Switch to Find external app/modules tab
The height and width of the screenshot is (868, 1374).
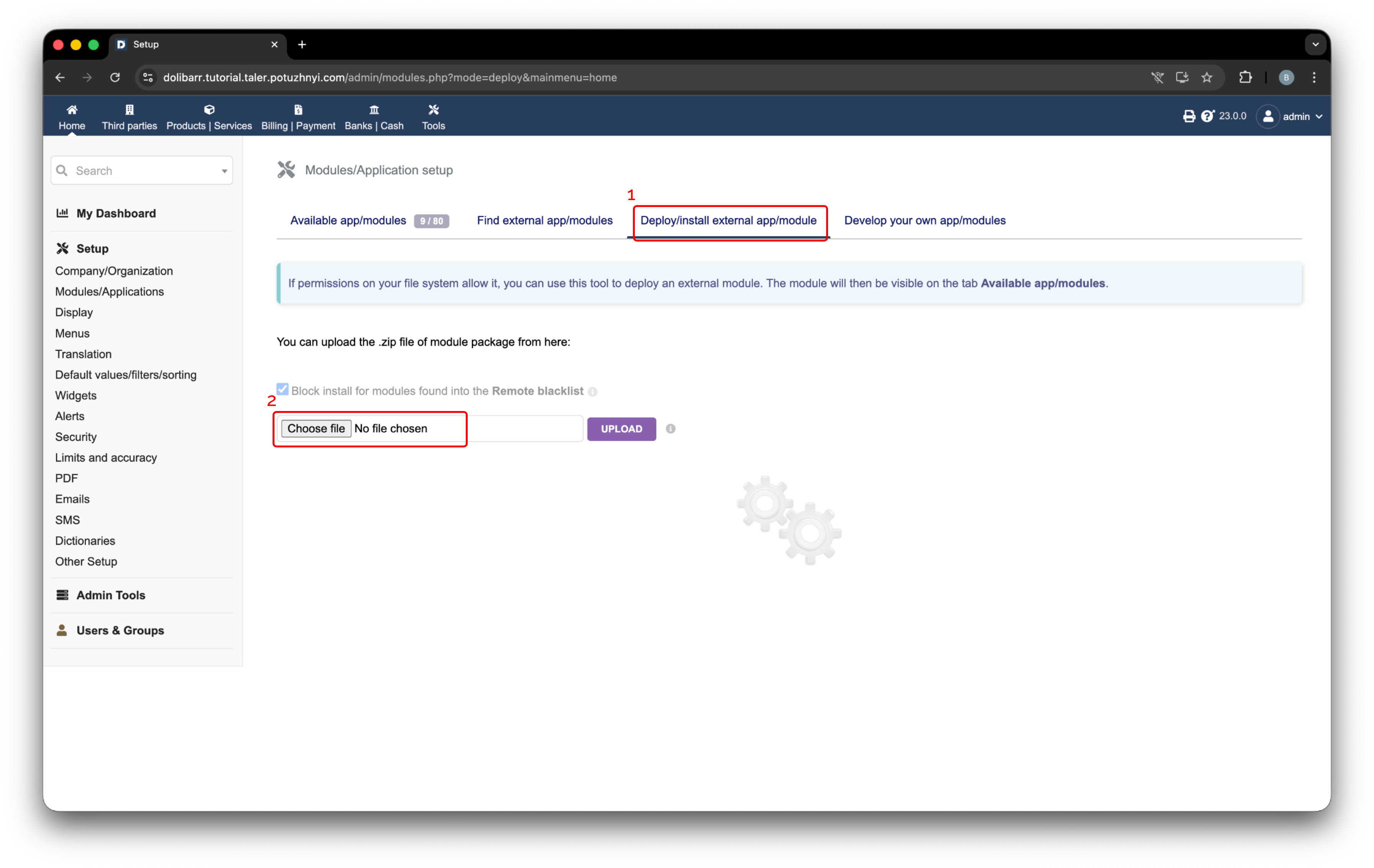pos(544,220)
